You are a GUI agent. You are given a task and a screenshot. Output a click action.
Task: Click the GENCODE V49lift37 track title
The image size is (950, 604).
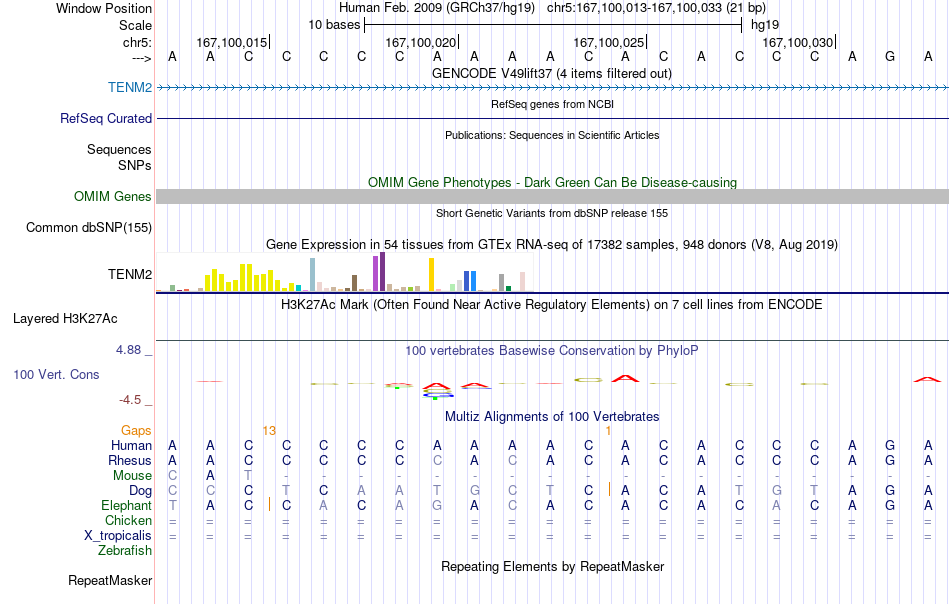point(551,73)
